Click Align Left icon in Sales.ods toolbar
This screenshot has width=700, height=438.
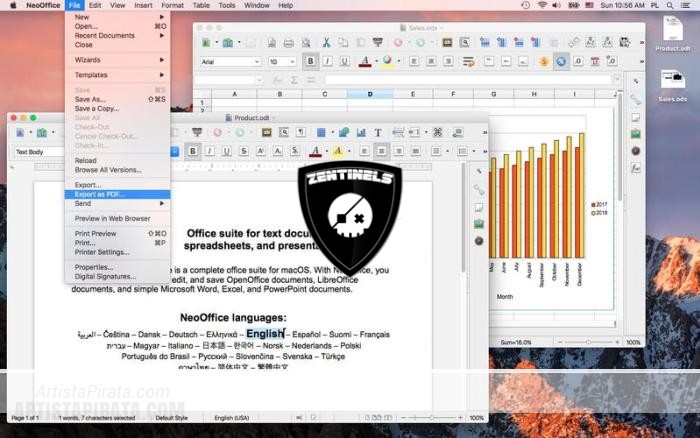[x=414, y=61]
